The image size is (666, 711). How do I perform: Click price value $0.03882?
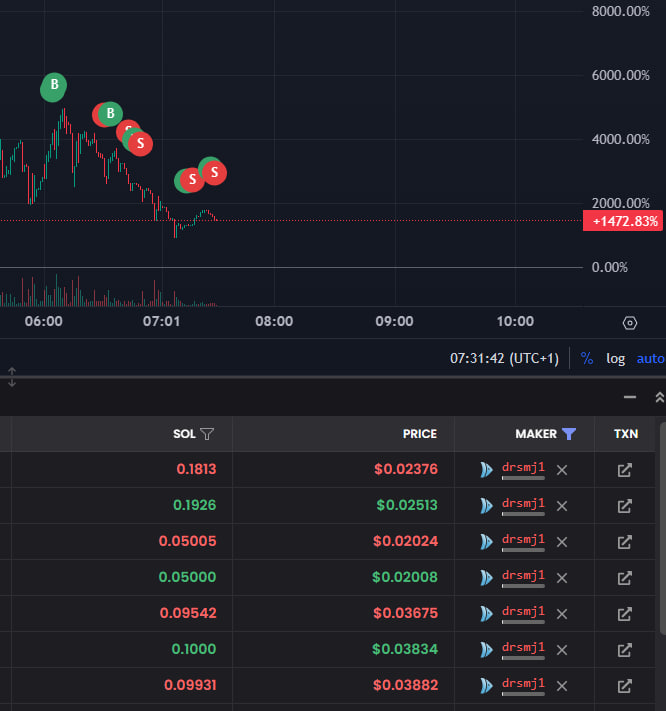(405, 685)
